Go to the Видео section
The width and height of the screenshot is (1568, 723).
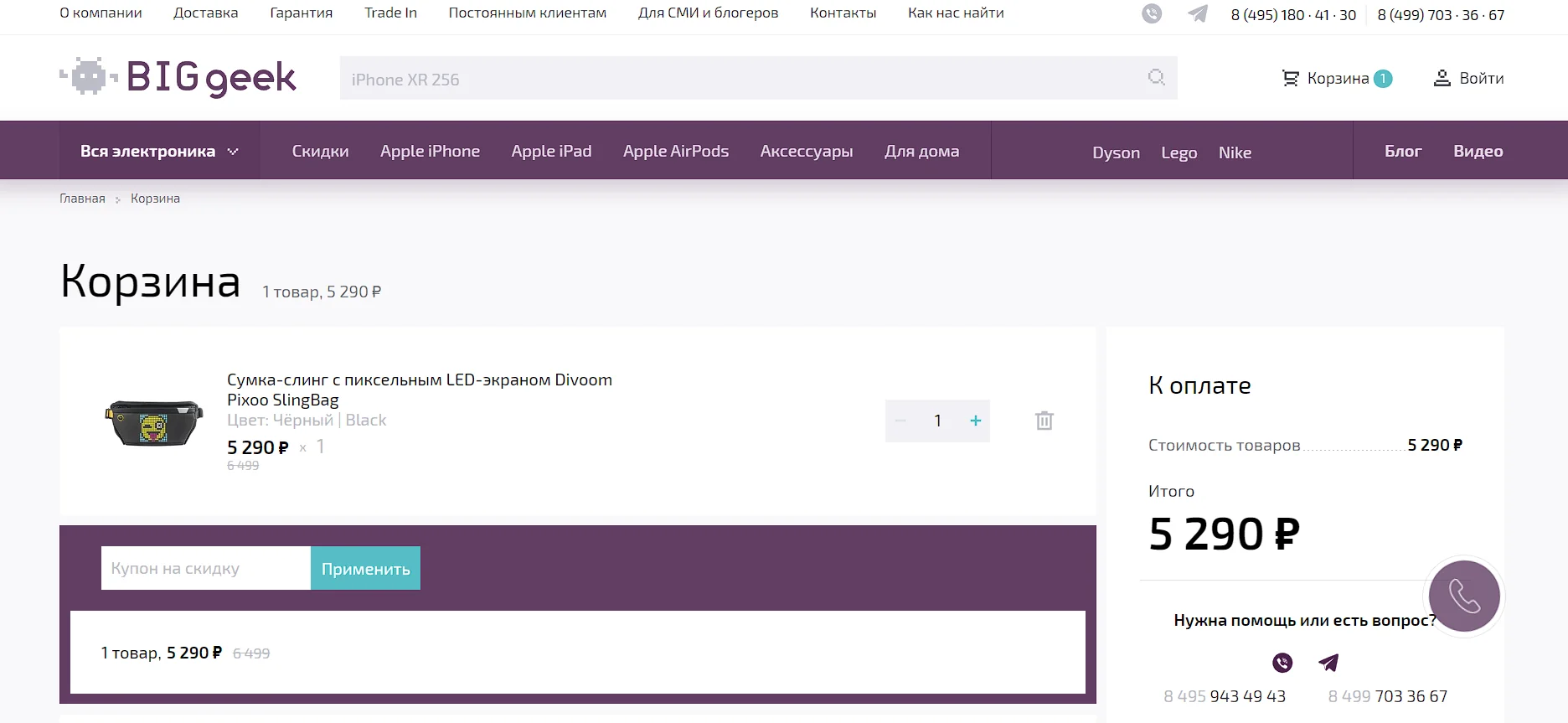click(x=1478, y=151)
